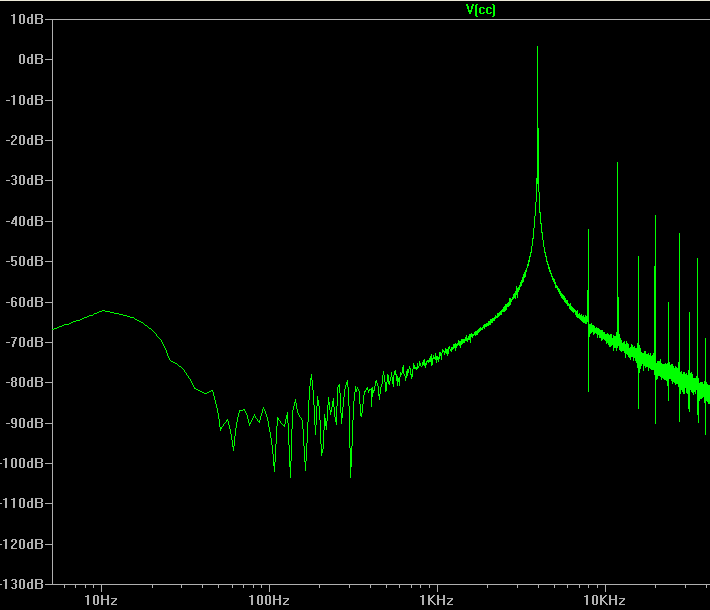Click the 0dB axis label
Viewport: 710px width, 610px height.
tap(31, 59)
